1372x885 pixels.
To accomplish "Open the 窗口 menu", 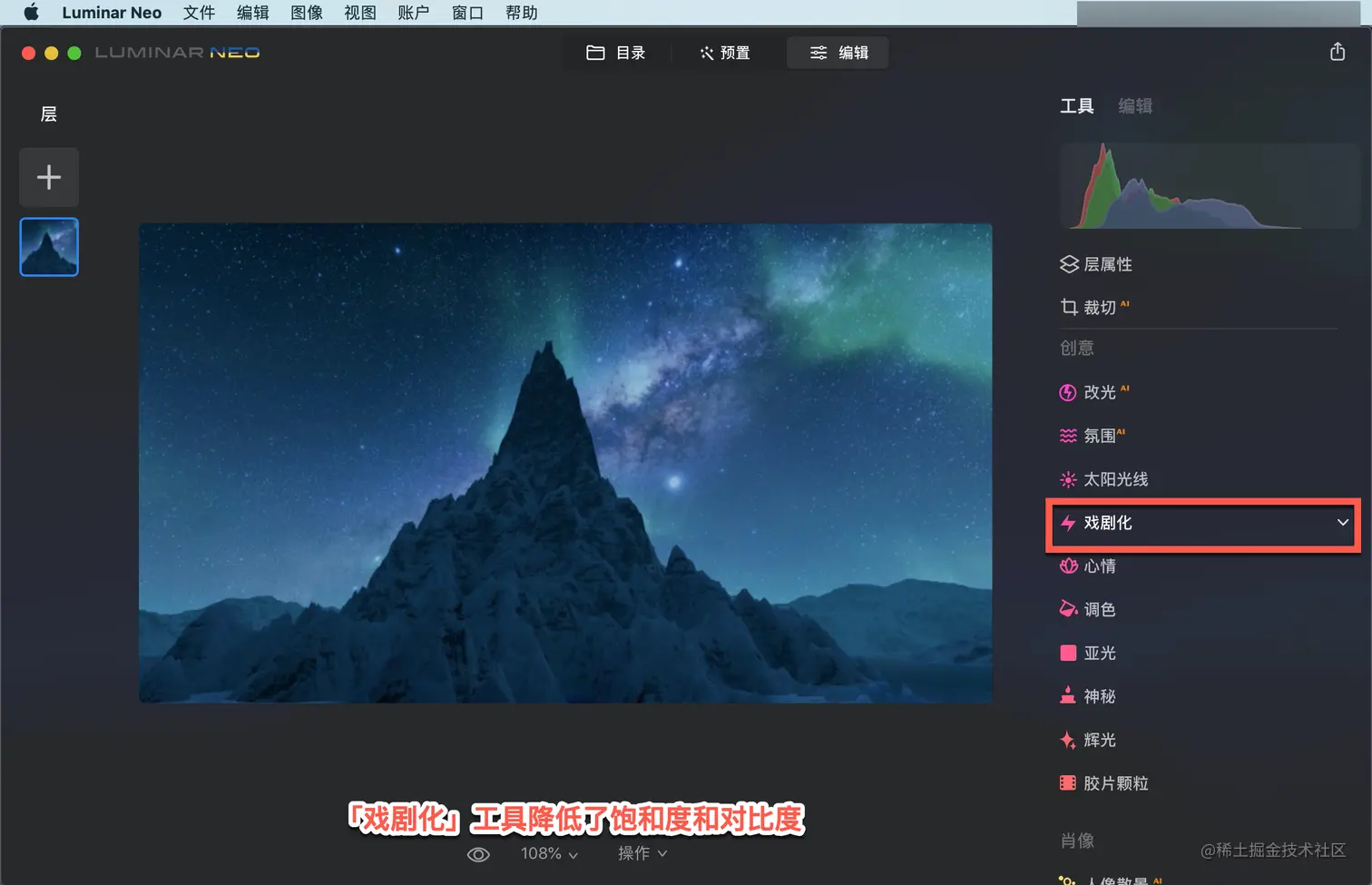I will click(467, 13).
